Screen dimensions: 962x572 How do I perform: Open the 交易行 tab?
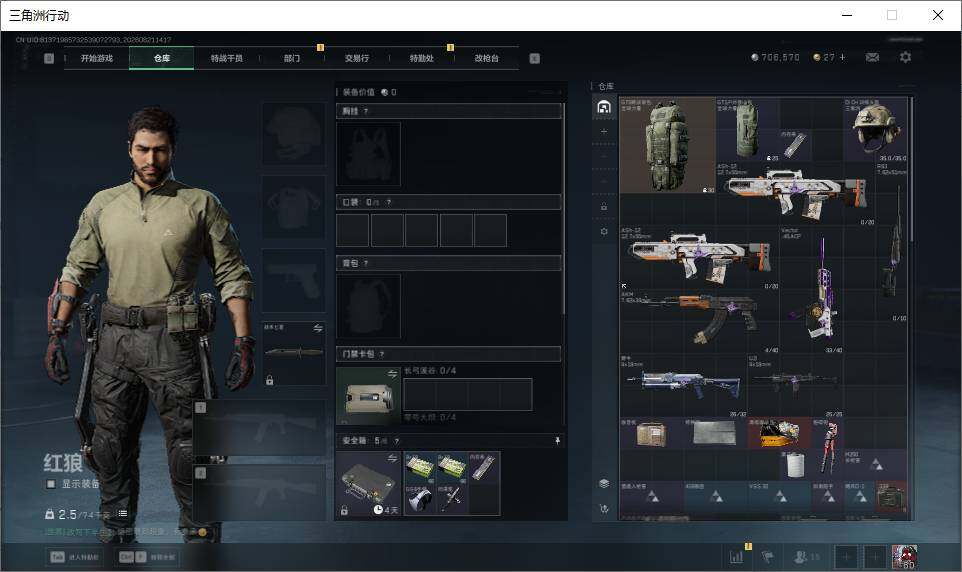coord(357,58)
